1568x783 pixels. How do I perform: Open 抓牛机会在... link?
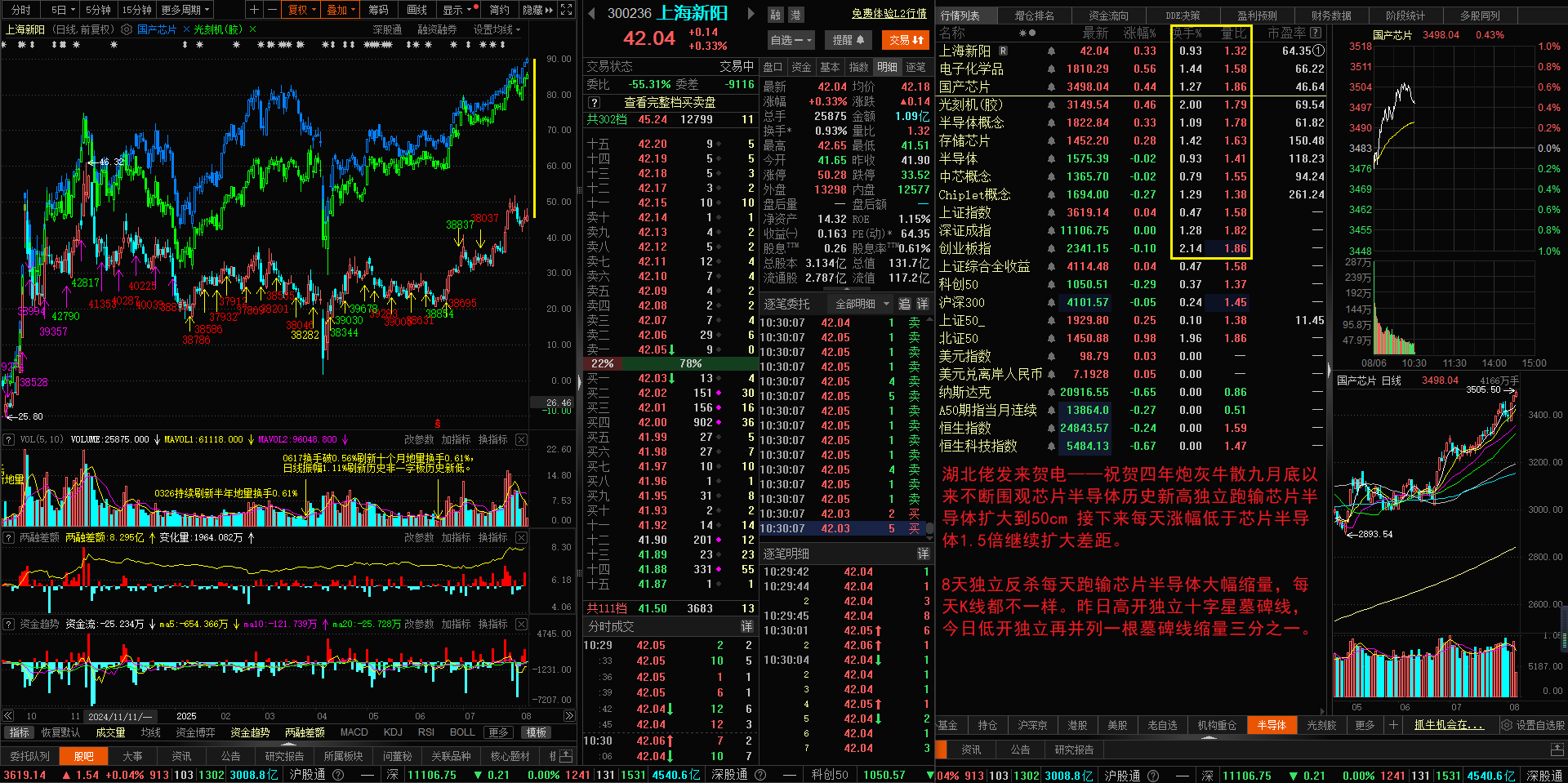pos(1449,725)
